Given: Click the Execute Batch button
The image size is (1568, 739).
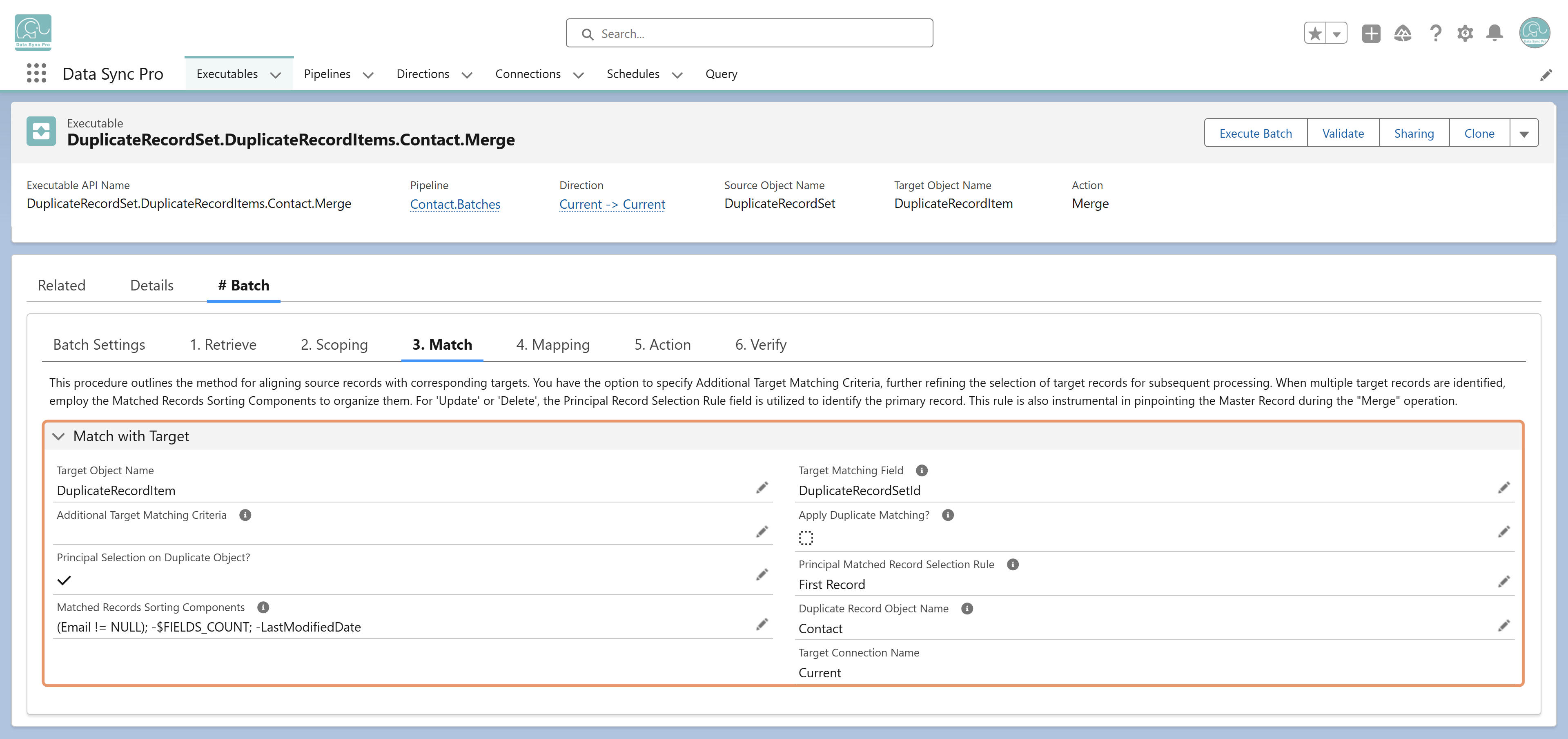Looking at the screenshot, I should (x=1255, y=133).
